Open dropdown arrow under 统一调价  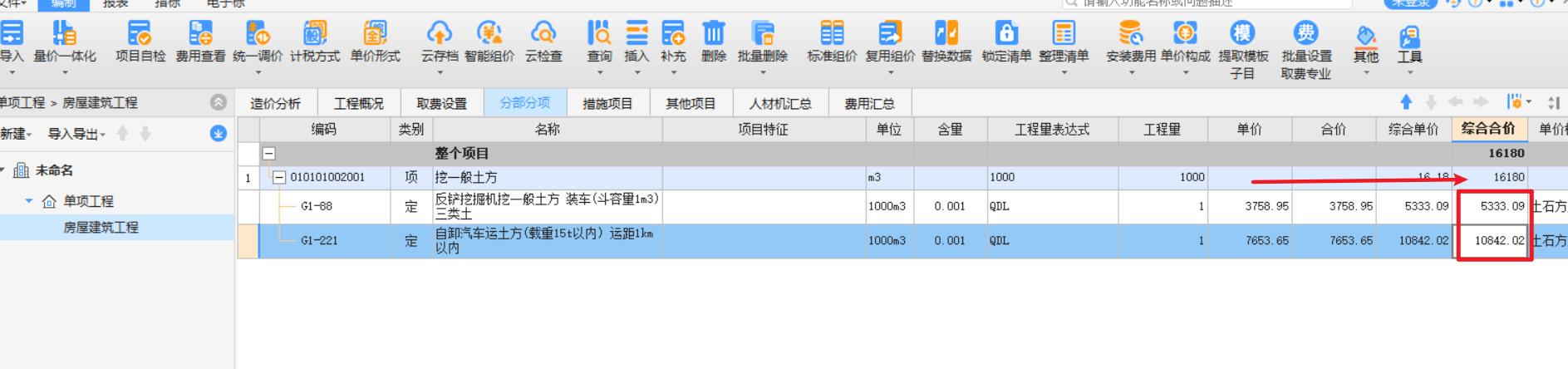coord(258,72)
